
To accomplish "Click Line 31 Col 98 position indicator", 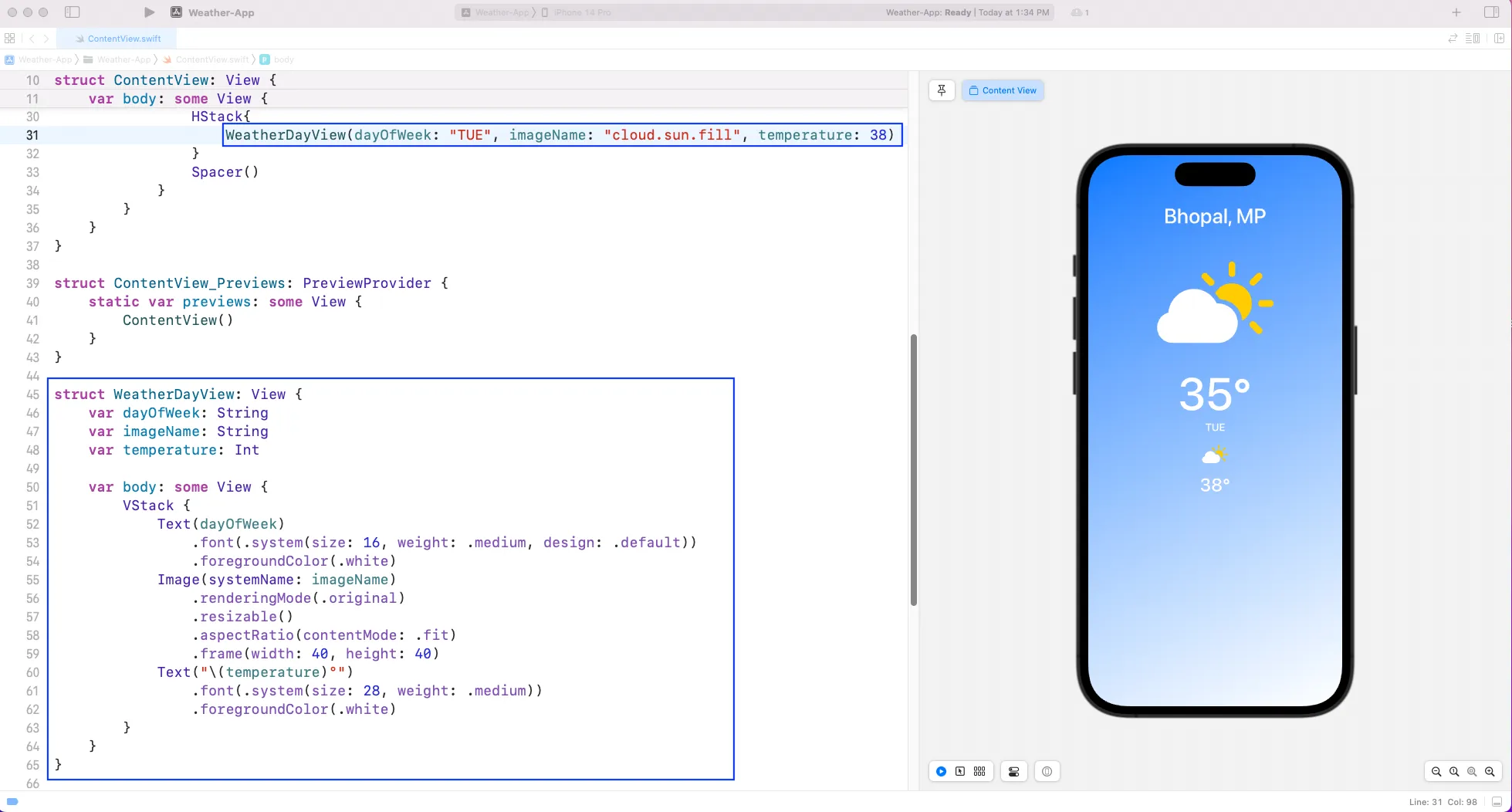I will coord(1443,802).
